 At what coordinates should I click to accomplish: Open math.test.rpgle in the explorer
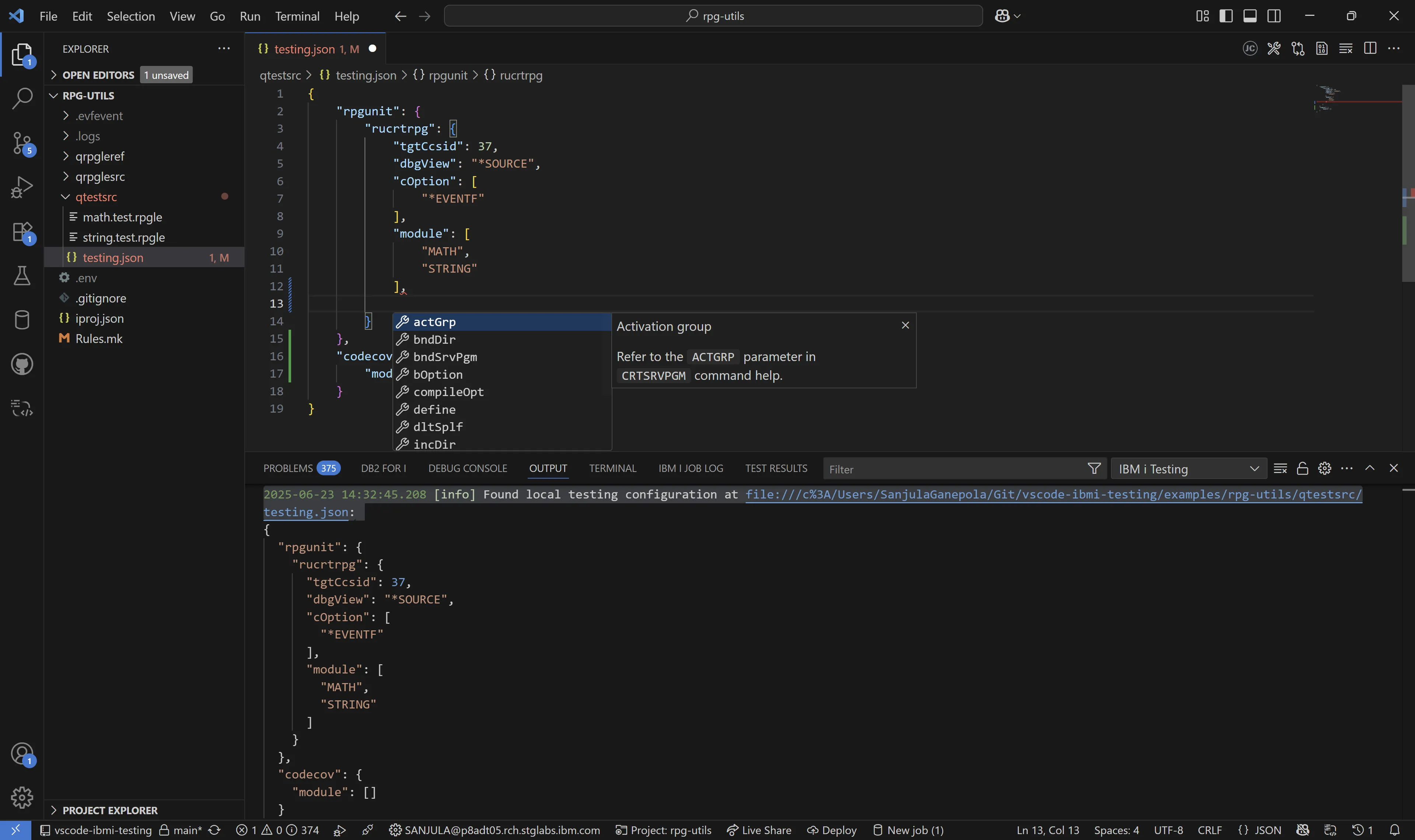[122, 217]
